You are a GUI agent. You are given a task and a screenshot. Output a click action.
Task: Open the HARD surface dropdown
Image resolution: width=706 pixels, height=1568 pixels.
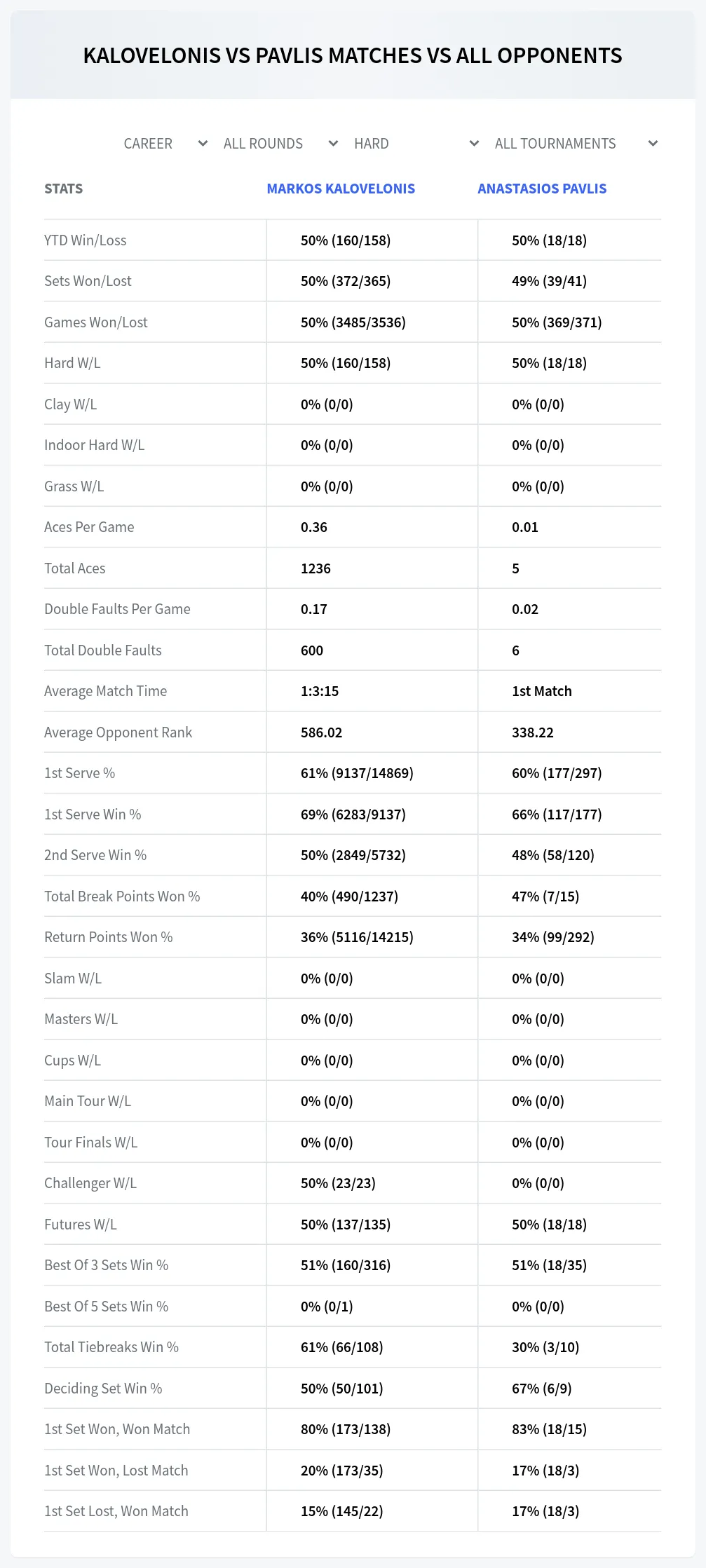(416, 144)
